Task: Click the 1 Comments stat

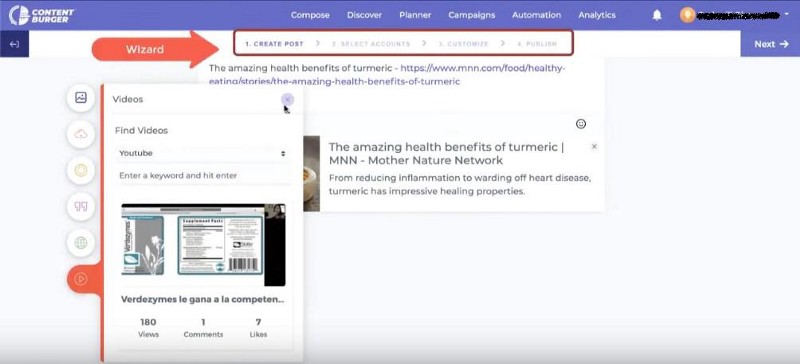Action: click(203, 328)
